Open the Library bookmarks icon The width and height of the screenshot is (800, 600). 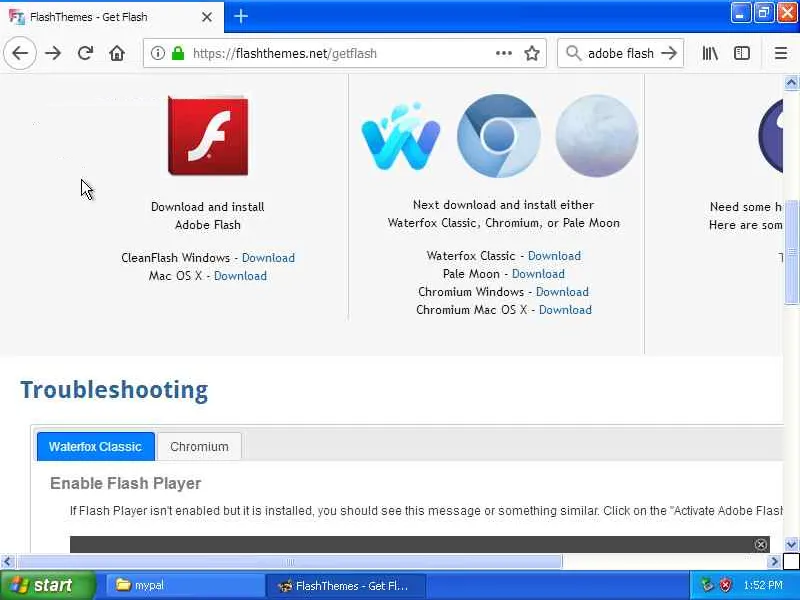coord(710,53)
